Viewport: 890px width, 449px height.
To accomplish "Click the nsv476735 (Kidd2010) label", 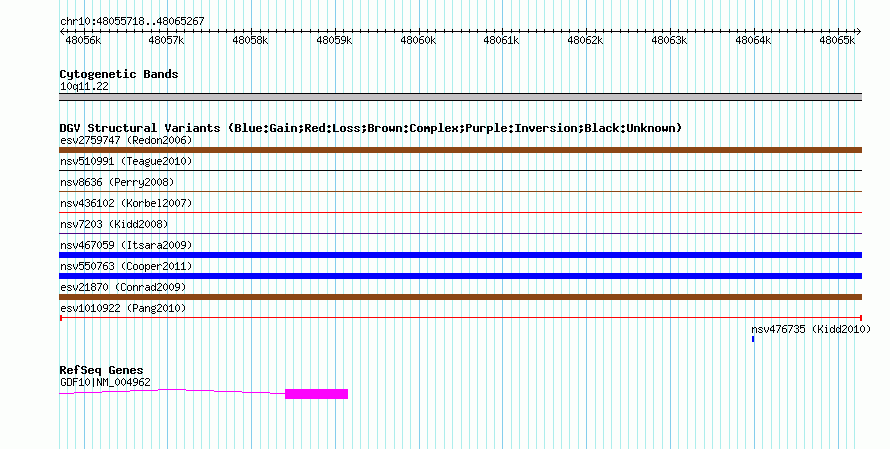I will [811, 329].
